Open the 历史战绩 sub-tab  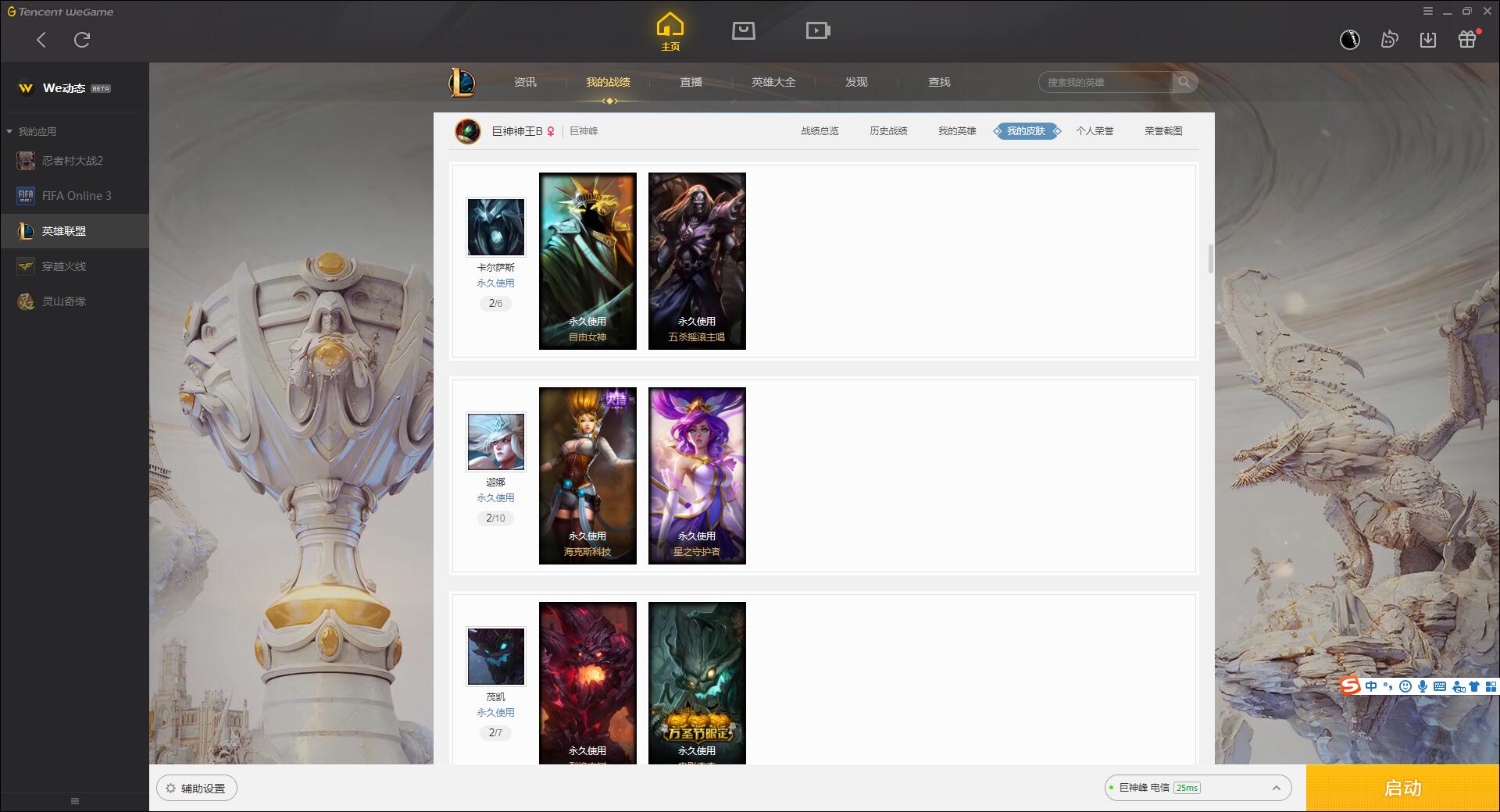pos(888,131)
